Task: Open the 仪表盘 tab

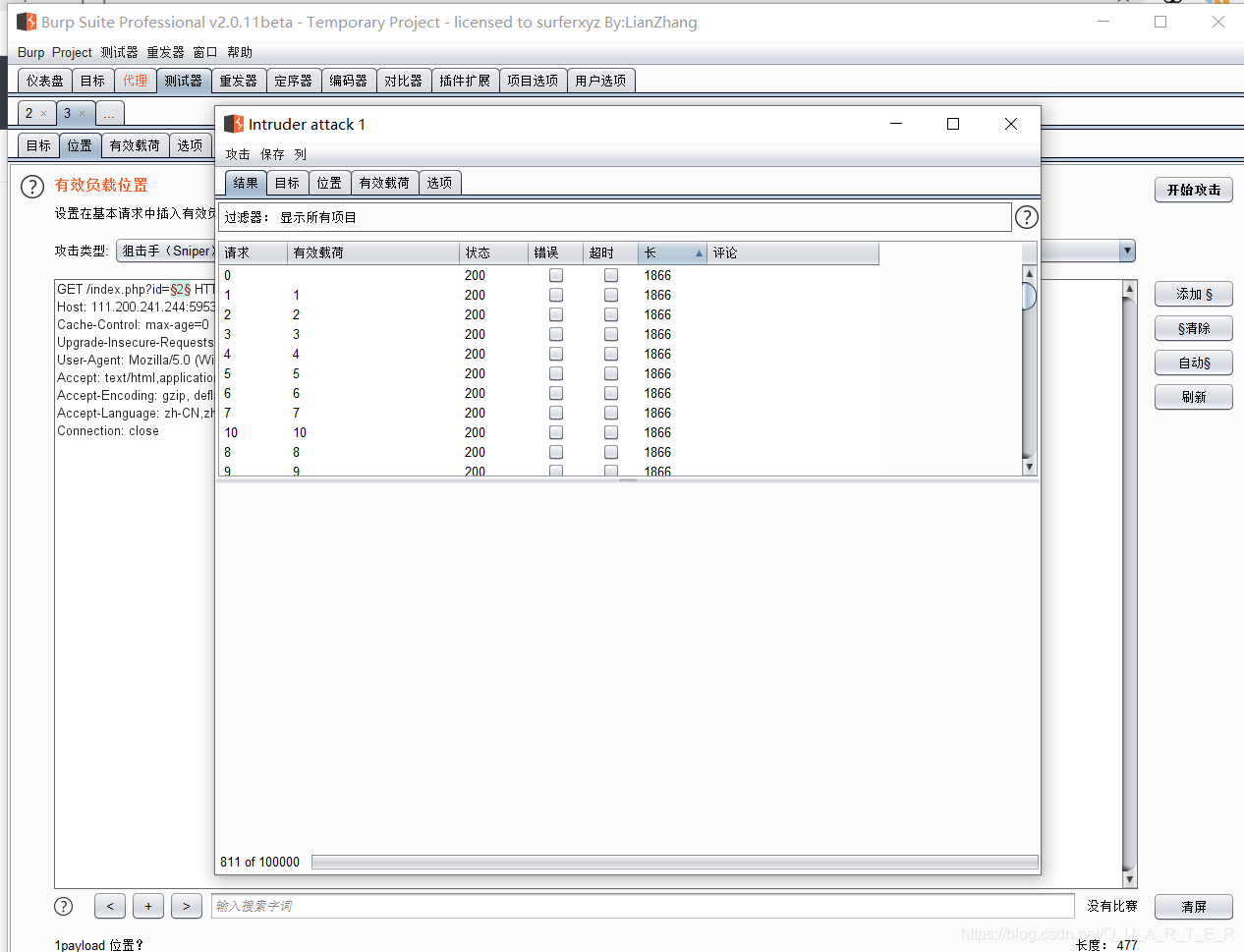Action: [45, 81]
